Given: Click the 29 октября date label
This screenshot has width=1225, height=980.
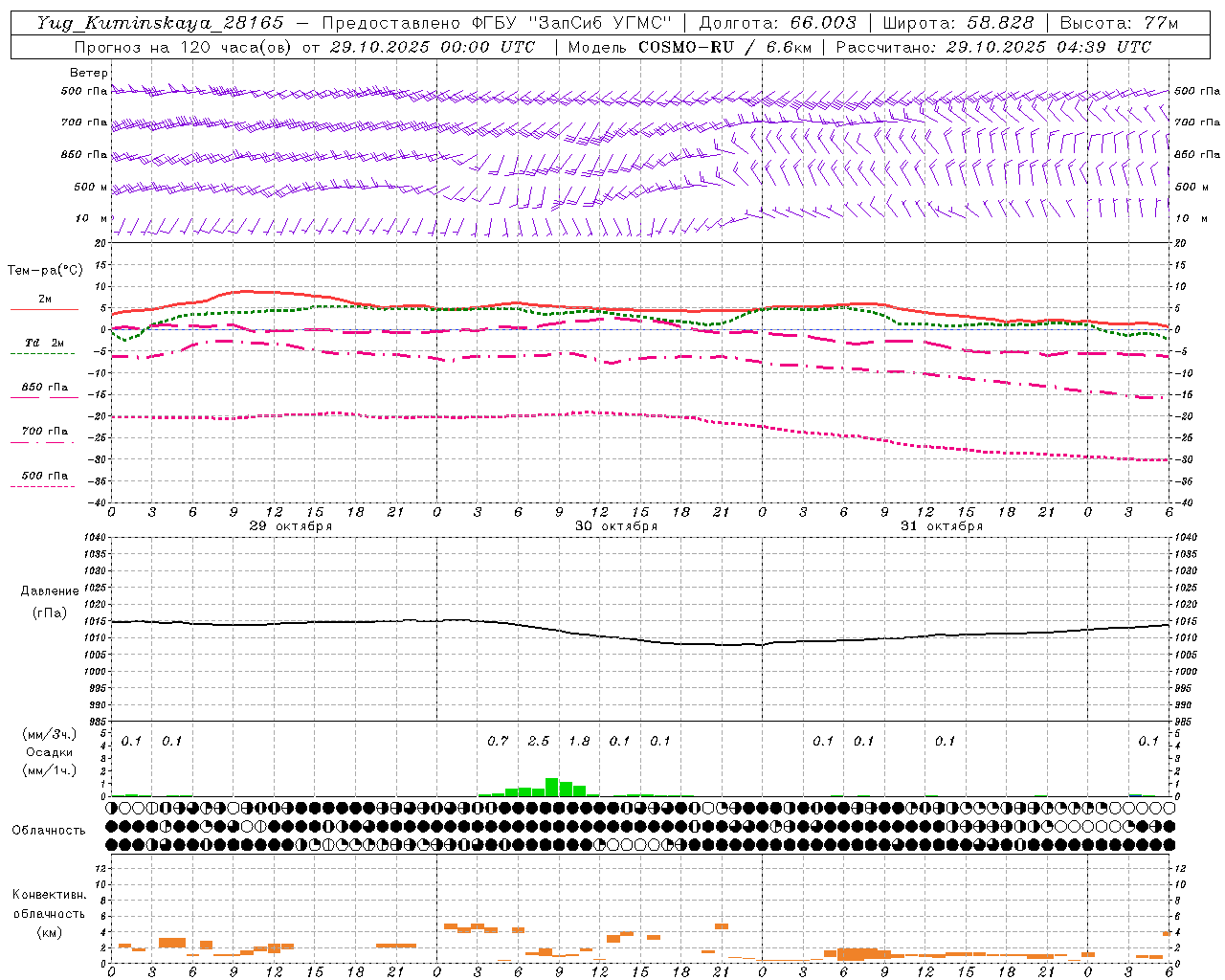Looking at the screenshot, I should click(291, 525).
